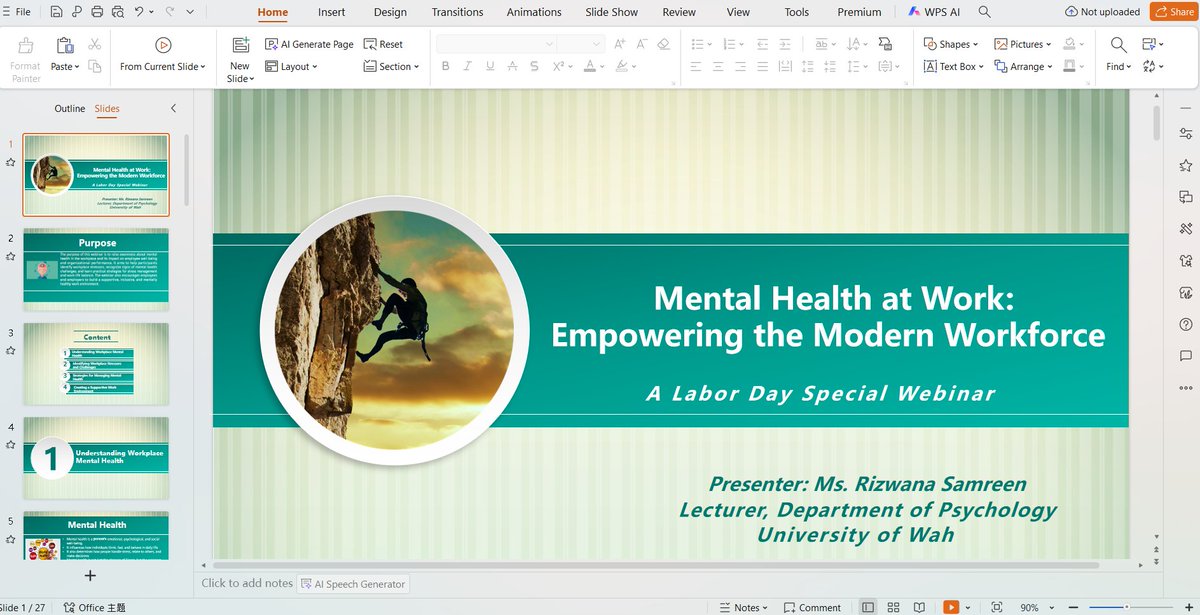Expand the Layout dropdown

point(291,67)
